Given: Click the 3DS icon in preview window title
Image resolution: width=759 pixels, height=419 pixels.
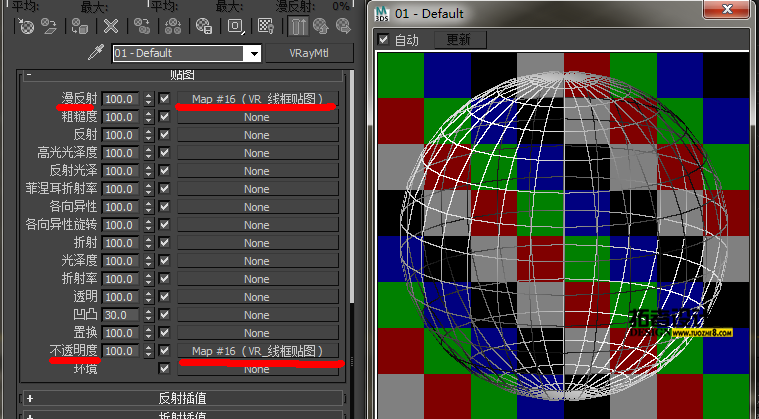Looking at the screenshot, I should (x=382, y=14).
